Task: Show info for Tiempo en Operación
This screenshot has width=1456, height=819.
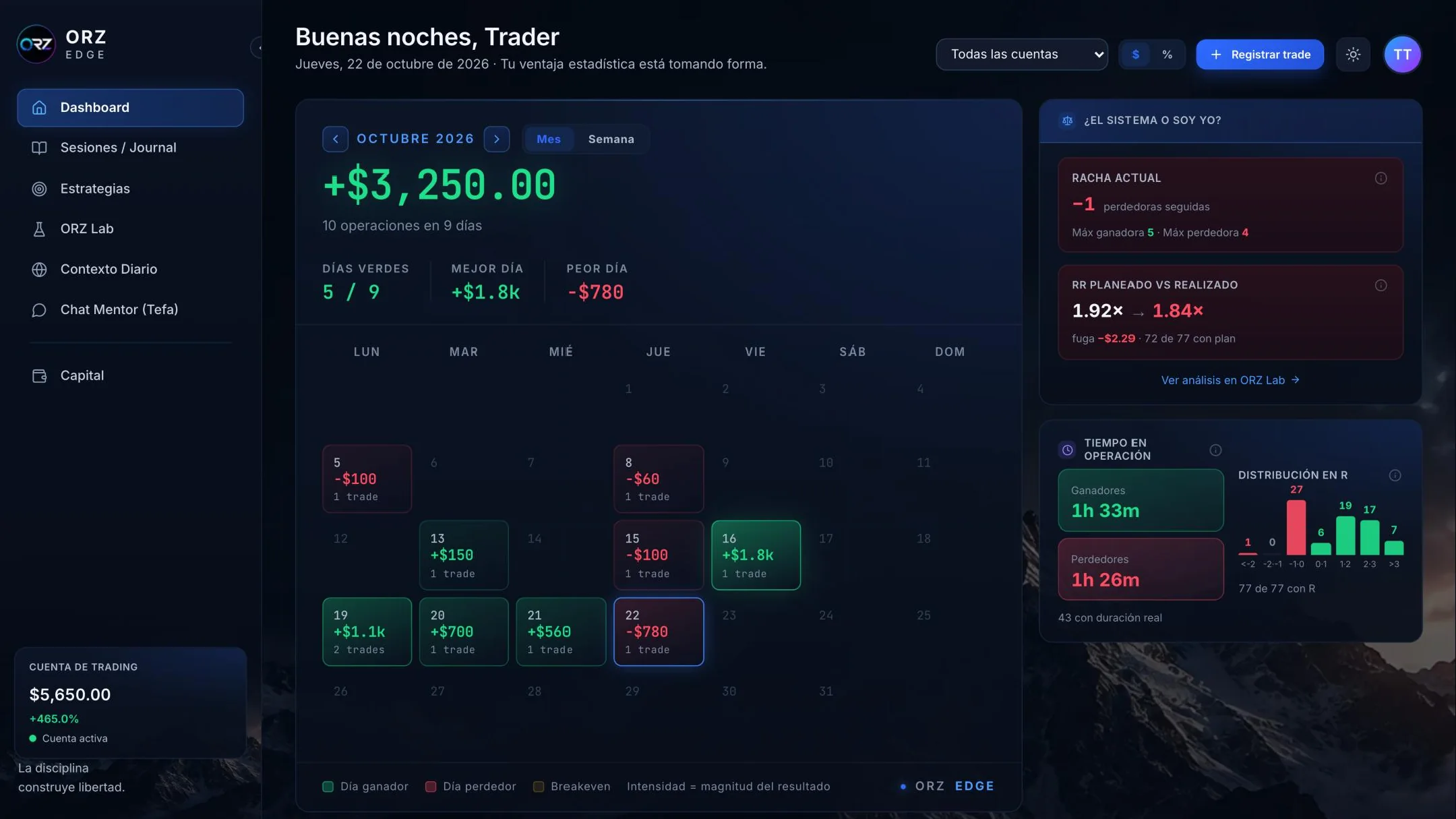Action: (x=1215, y=450)
